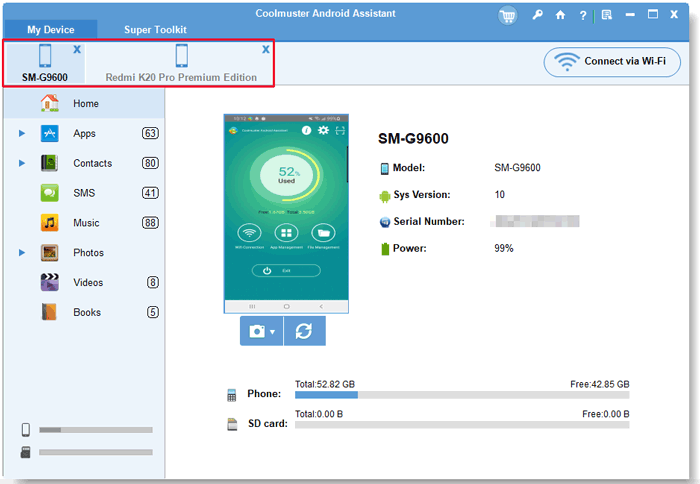Click the Total:52.82 GB text
The height and width of the screenshot is (484, 700).
325,384
